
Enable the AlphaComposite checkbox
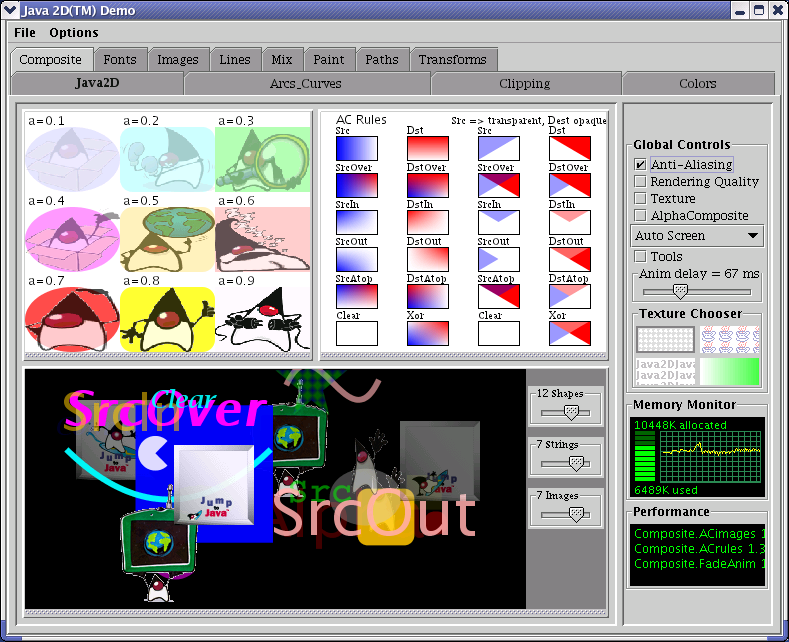coord(640,215)
